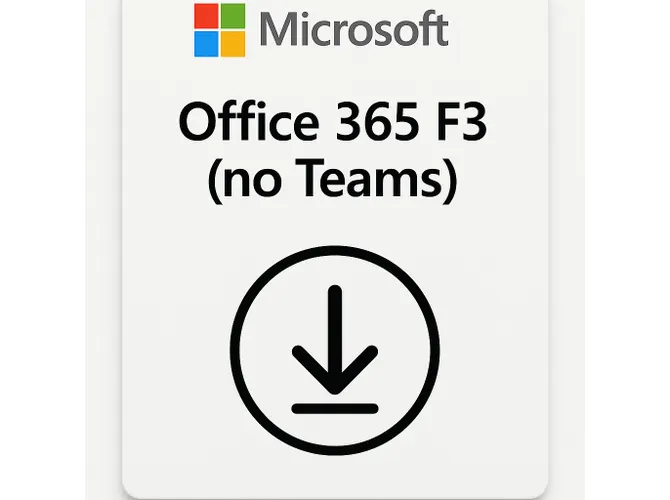Select the "Office 365 F3" title text
The height and width of the screenshot is (500, 670).
(x=333, y=122)
